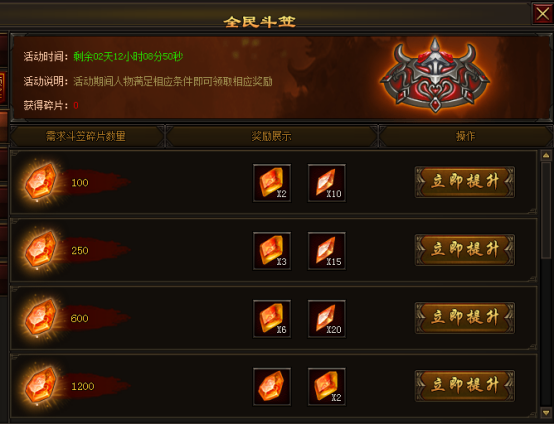
Task: Click the X2 reward gem in the 100 row
Action: (272, 183)
